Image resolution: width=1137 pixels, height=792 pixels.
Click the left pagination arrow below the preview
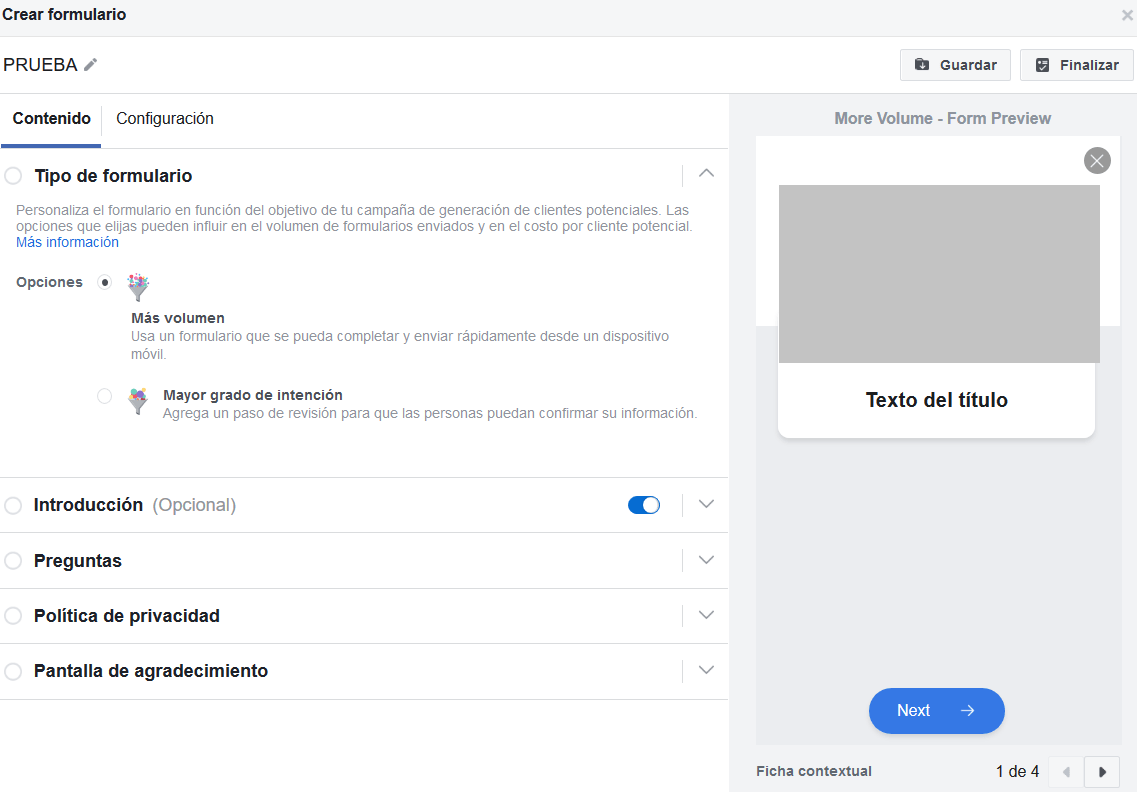tap(1065, 771)
